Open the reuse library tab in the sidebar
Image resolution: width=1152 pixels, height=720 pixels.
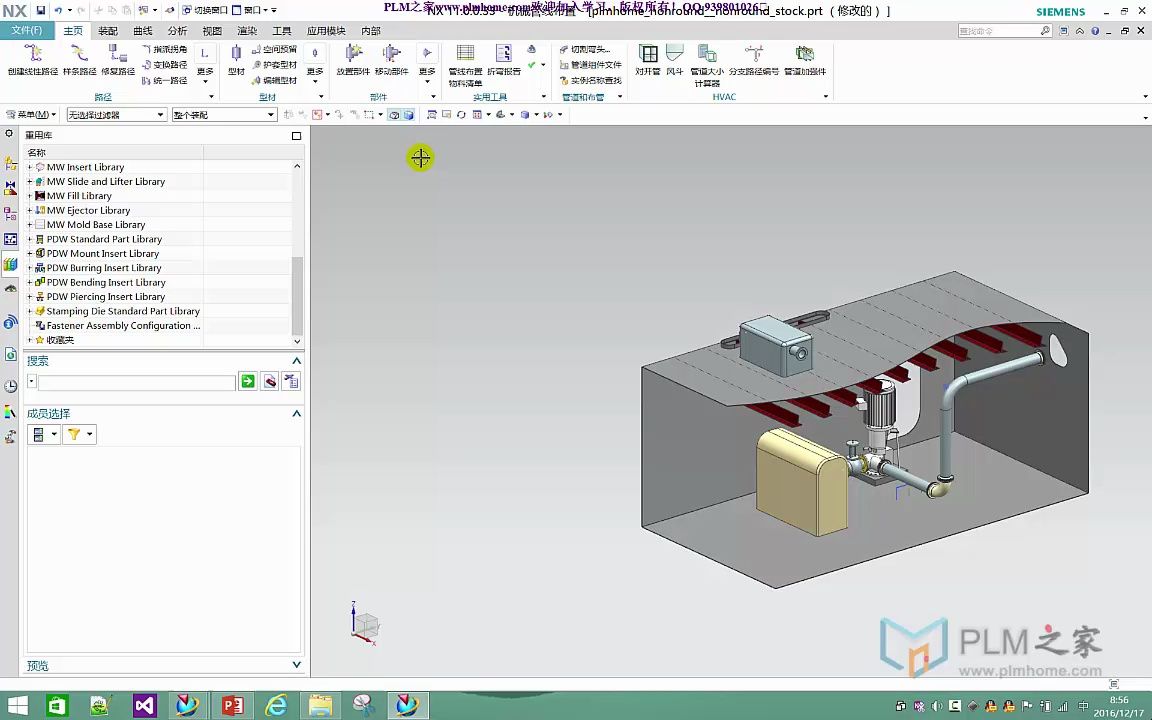coord(10,264)
